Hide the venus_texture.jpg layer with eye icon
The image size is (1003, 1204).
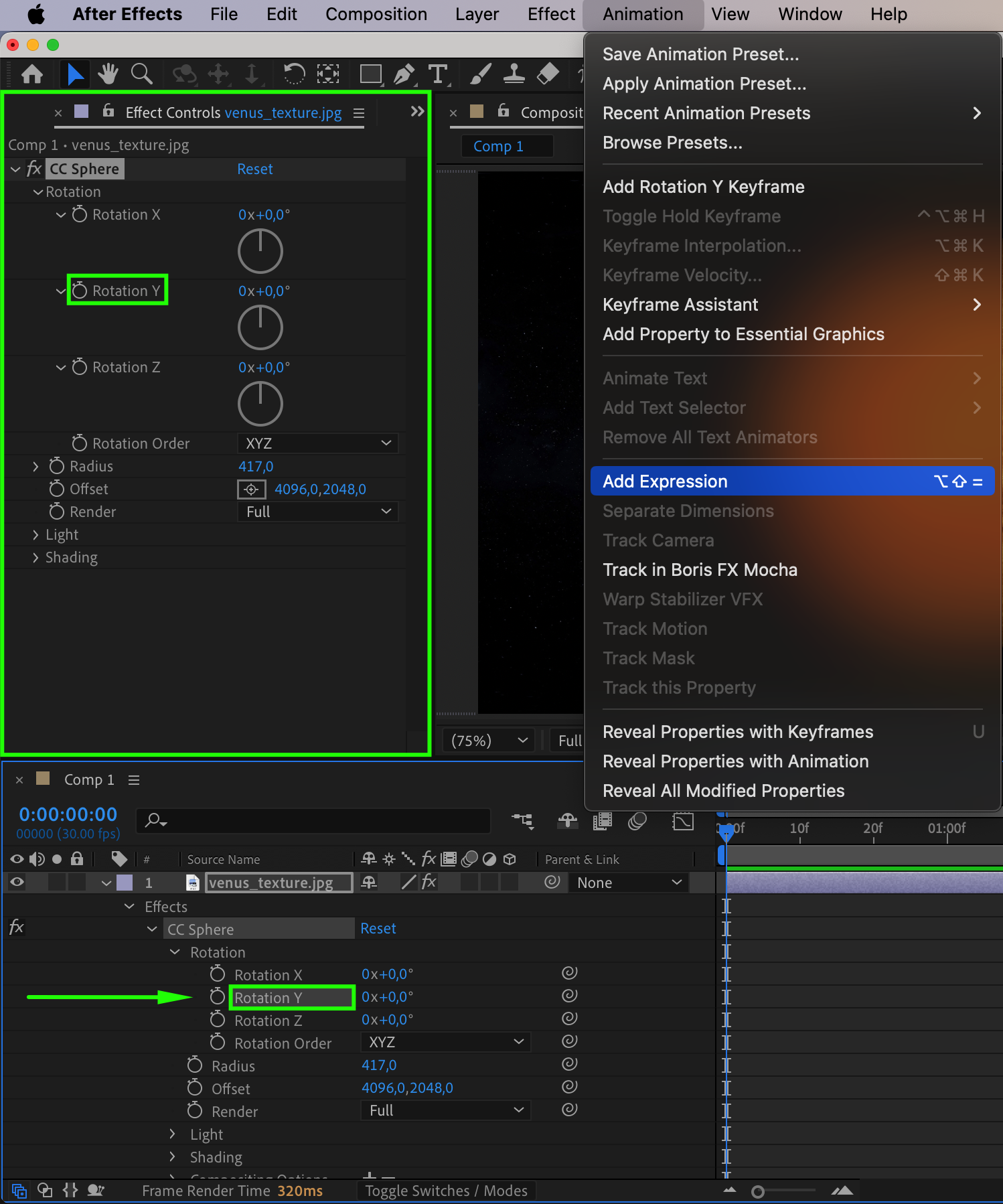(17, 883)
